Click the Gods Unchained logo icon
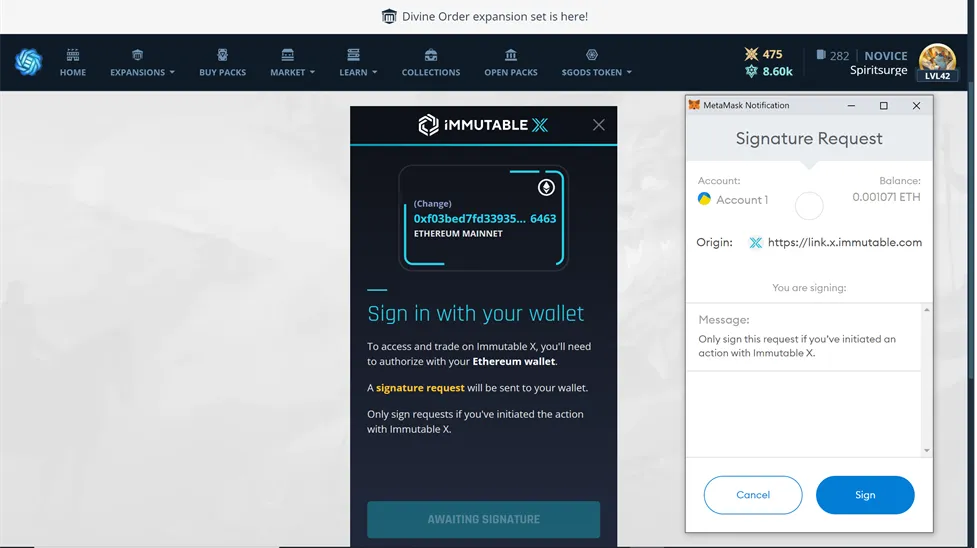This screenshot has width=977, height=548. coord(29,62)
